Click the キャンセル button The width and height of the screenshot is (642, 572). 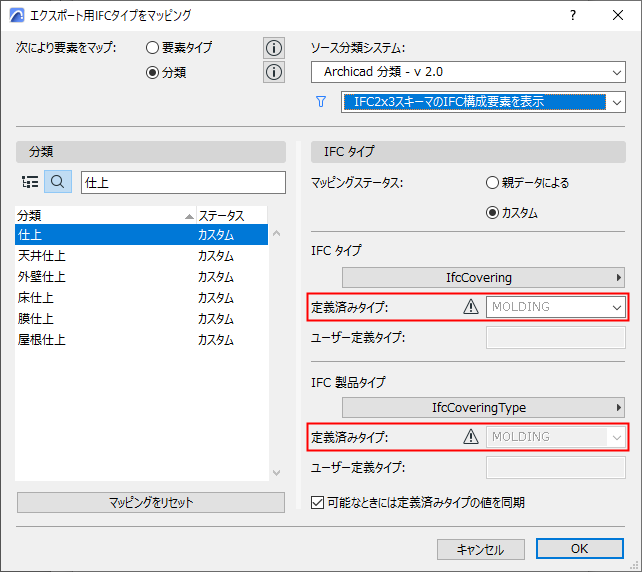click(481, 549)
